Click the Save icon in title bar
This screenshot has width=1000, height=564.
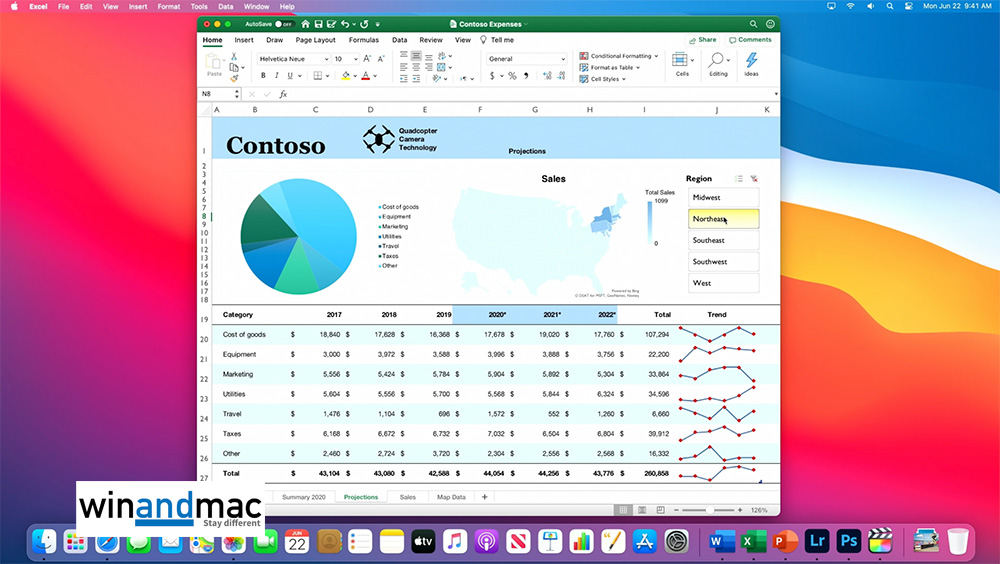pyautogui.click(x=318, y=23)
